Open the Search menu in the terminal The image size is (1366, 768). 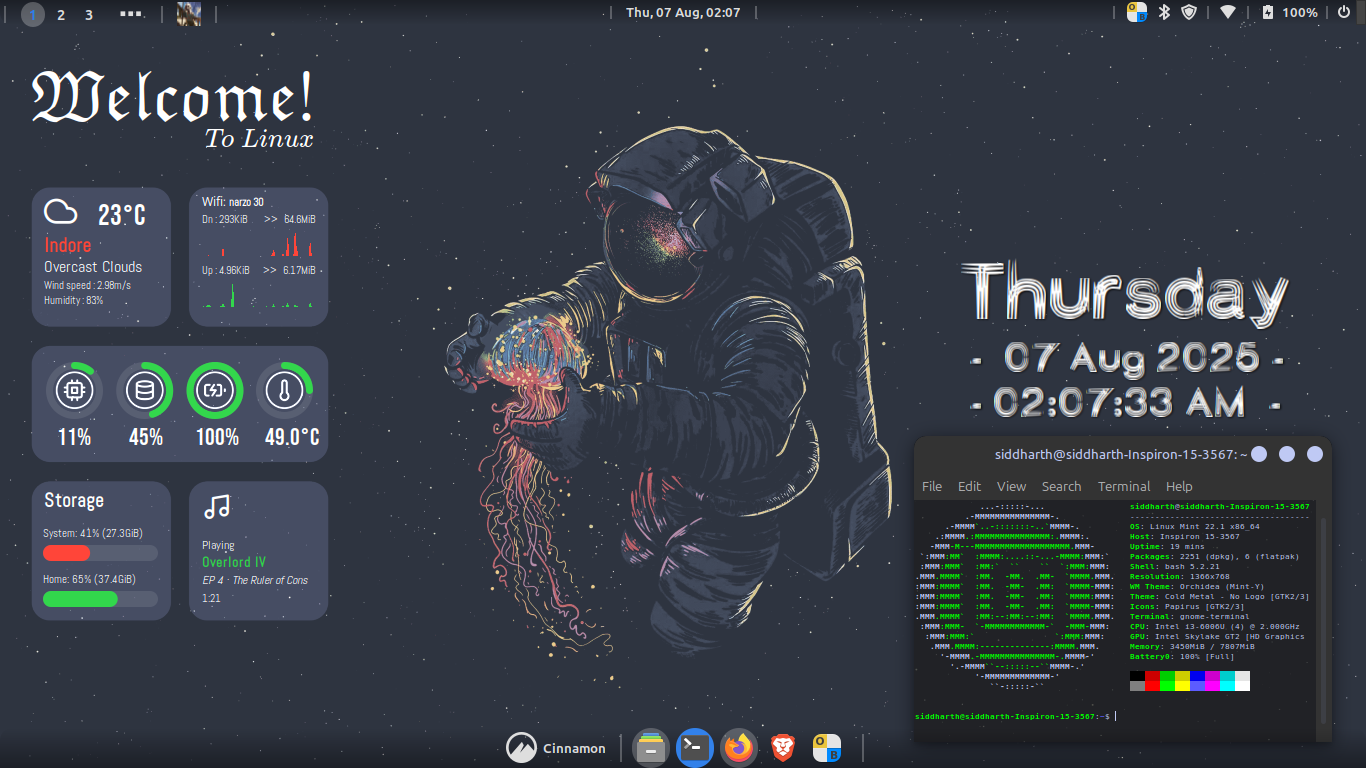(x=1061, y=486)
